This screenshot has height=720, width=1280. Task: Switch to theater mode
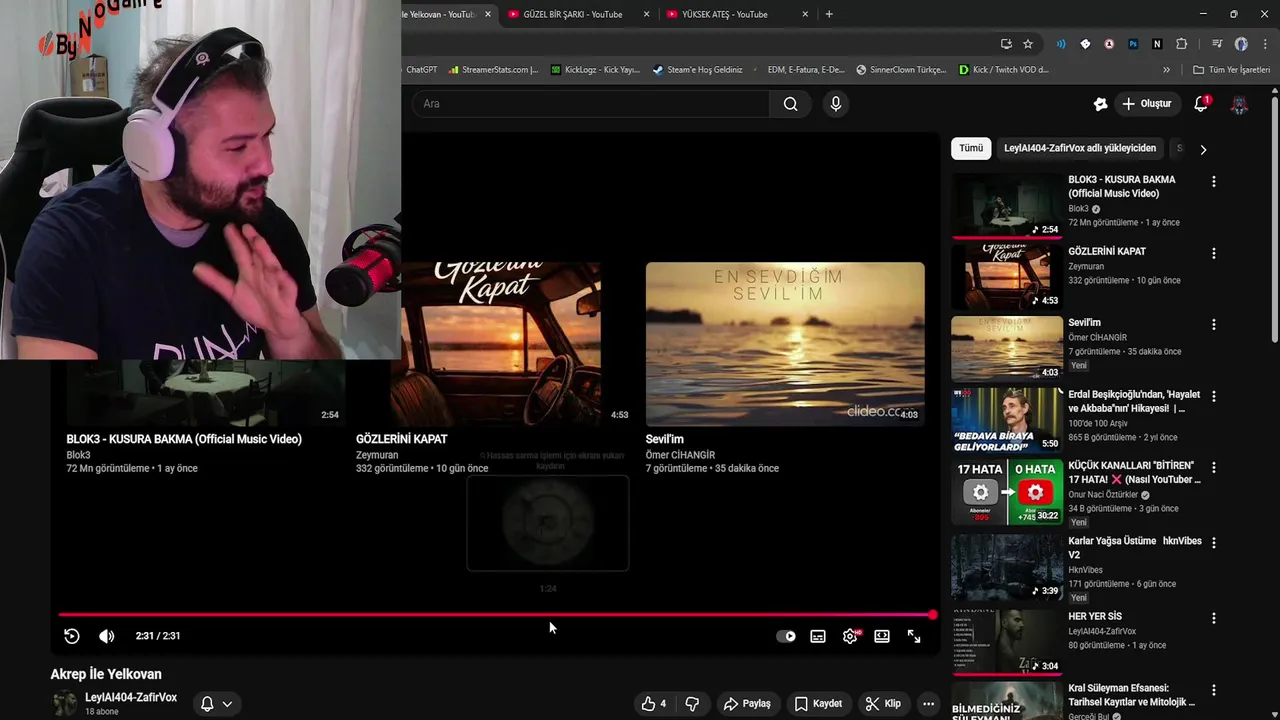pos(882,636)
